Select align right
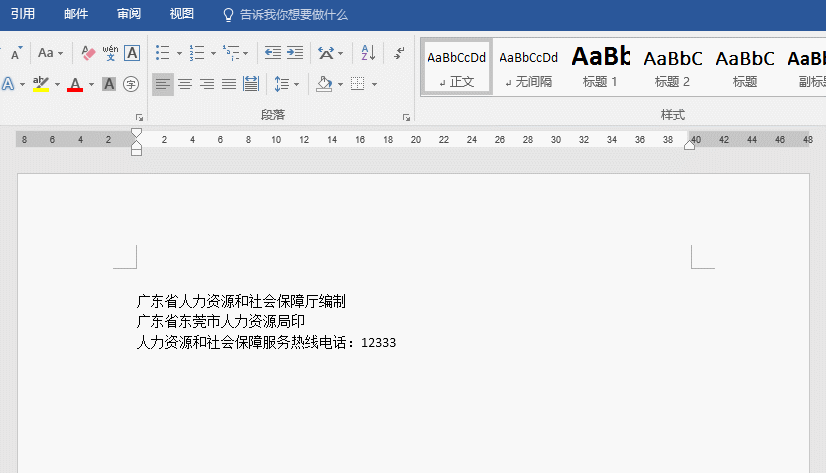Image resolution: width=826 pixels, height=473 pixels. (x=207, y=84)
